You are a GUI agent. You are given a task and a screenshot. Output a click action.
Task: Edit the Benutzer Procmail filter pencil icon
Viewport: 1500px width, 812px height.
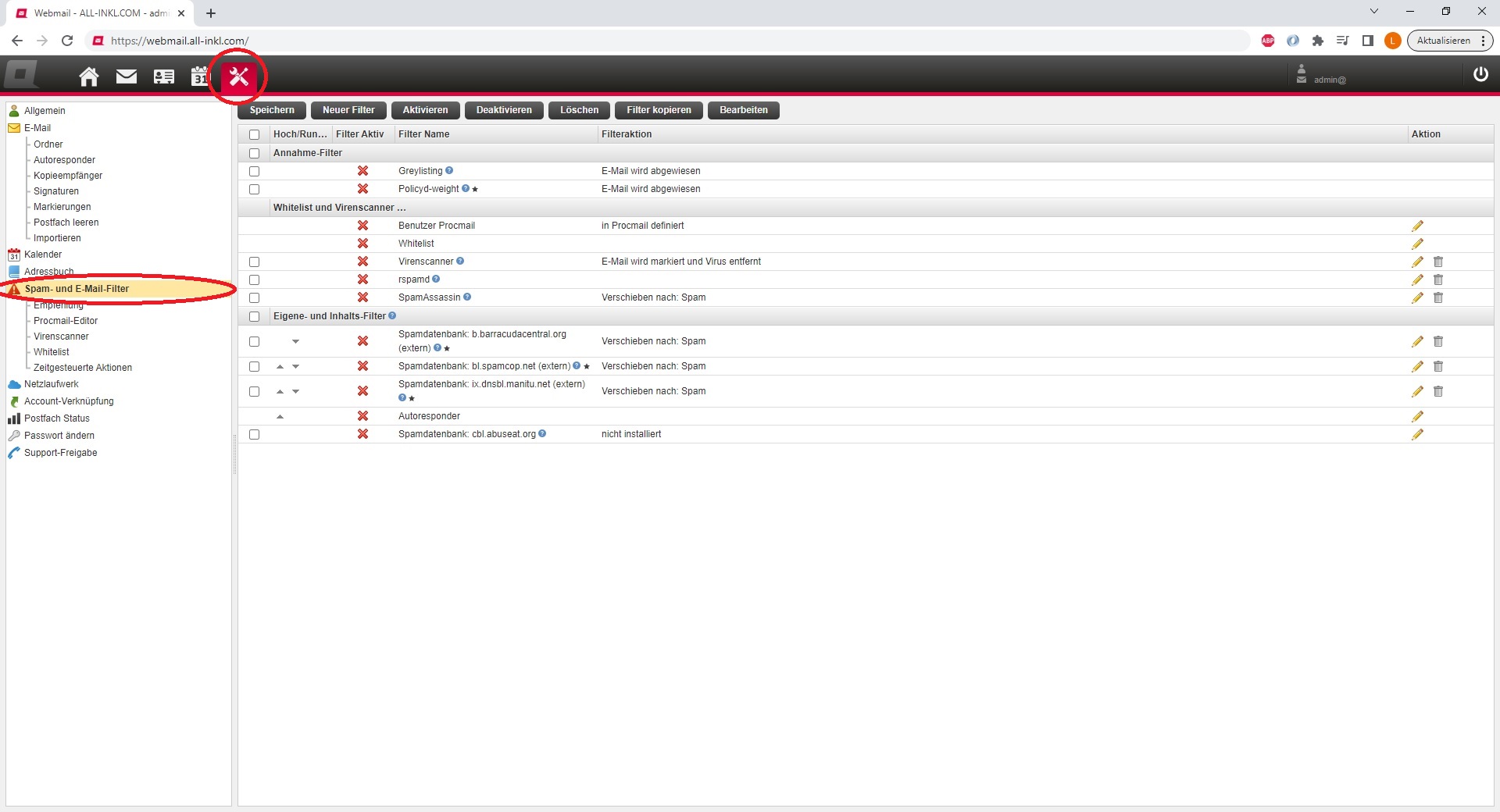1417,226
